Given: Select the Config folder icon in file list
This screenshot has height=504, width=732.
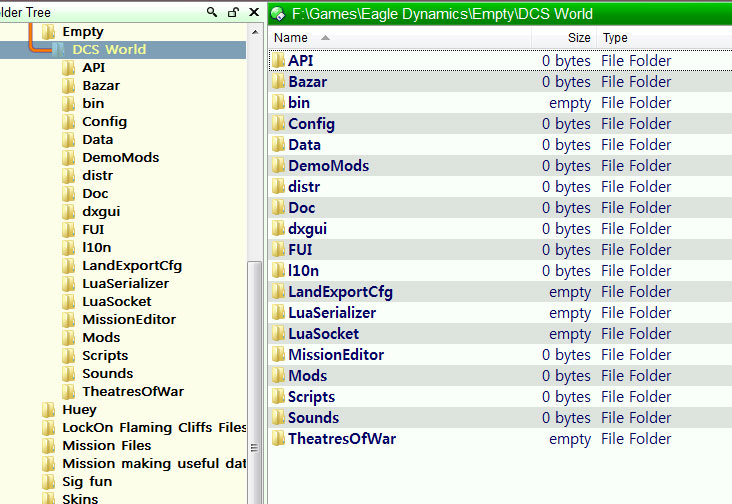Looking at the screenshot, I should pyautogui.click(x=278, y=124).
